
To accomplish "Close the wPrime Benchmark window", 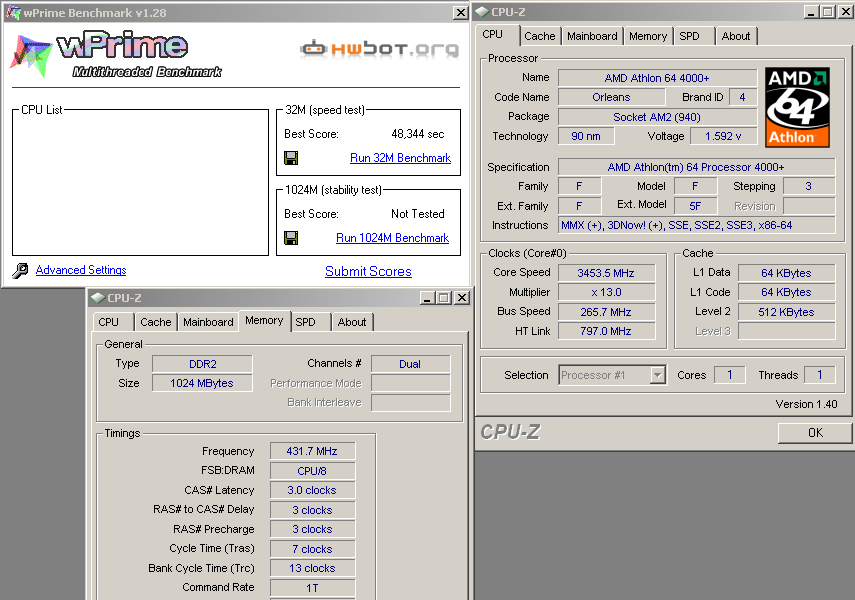I will (461, 13).
